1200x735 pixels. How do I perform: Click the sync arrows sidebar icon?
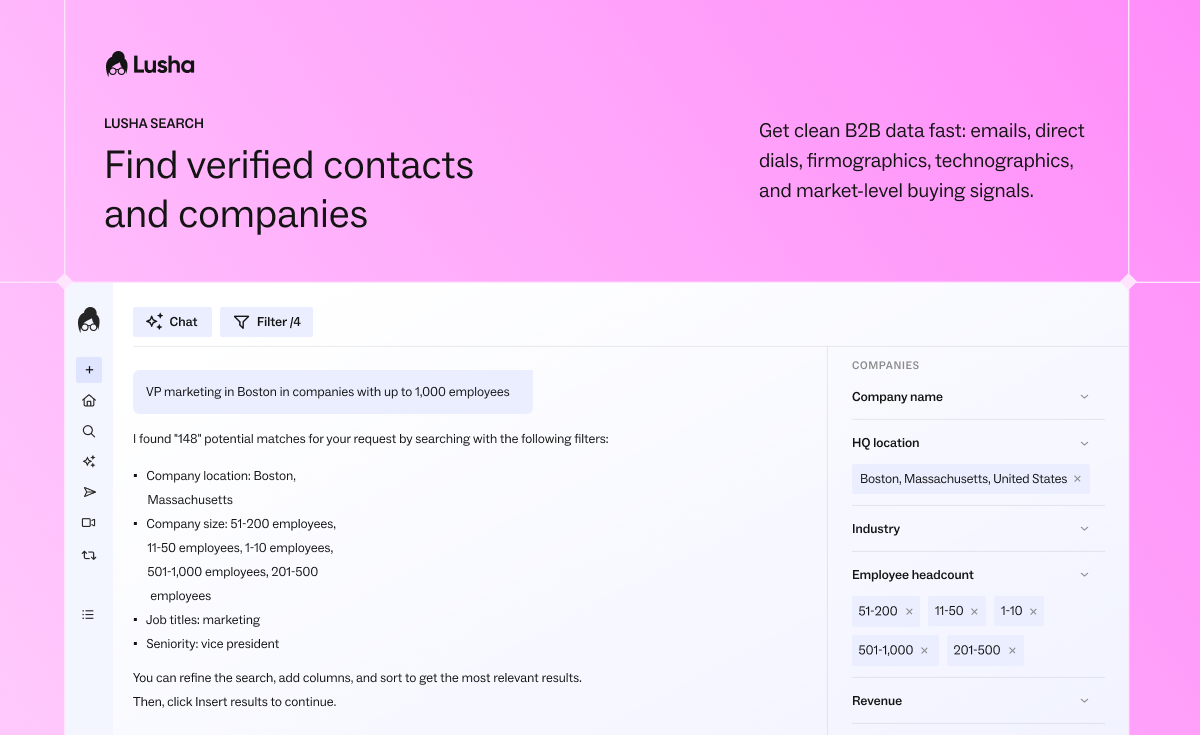coord(89,554)
